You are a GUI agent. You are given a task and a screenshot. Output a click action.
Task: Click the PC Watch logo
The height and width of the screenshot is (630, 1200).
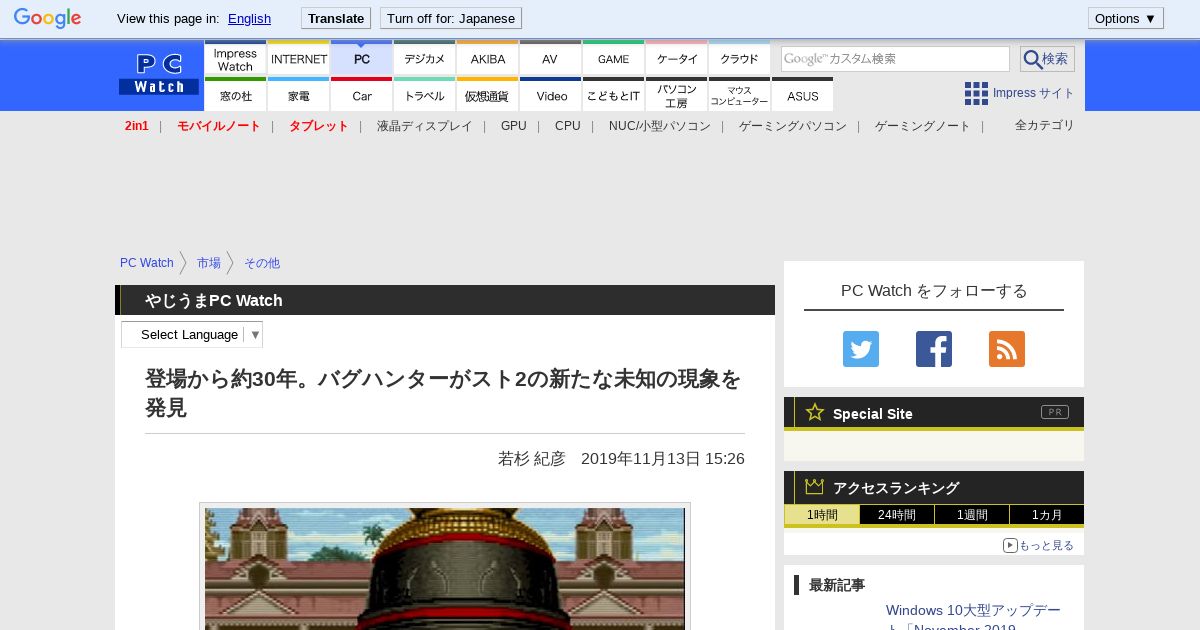point(159,75)
